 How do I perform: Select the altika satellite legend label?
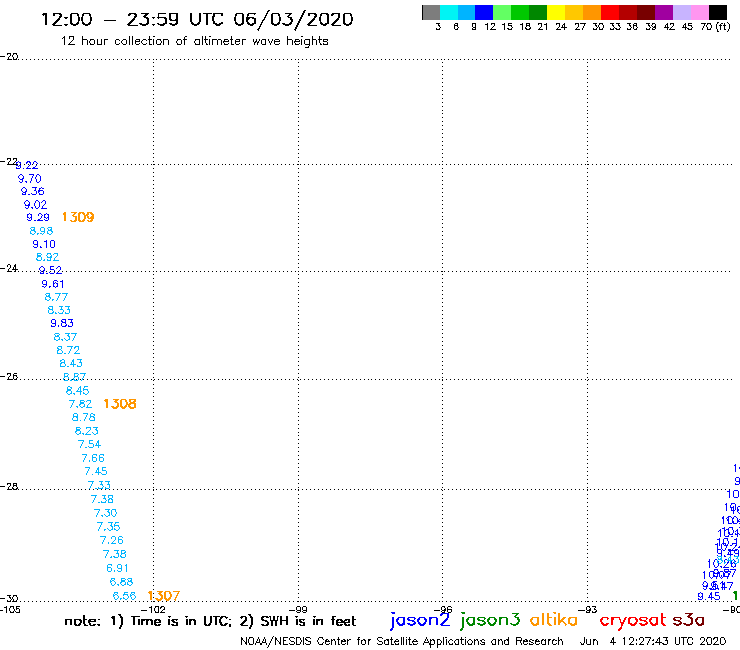coord(553,619)
